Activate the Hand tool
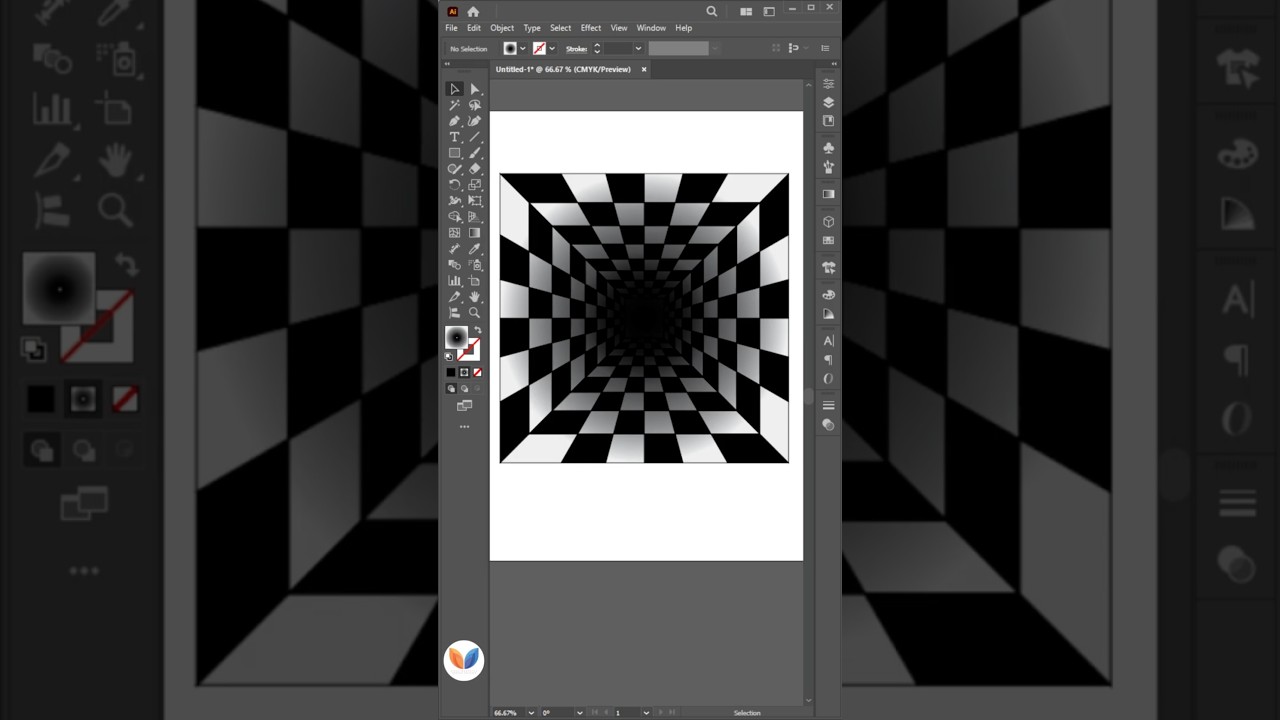1280x720 pixels. pyautogui.click(x=475, y=297)
